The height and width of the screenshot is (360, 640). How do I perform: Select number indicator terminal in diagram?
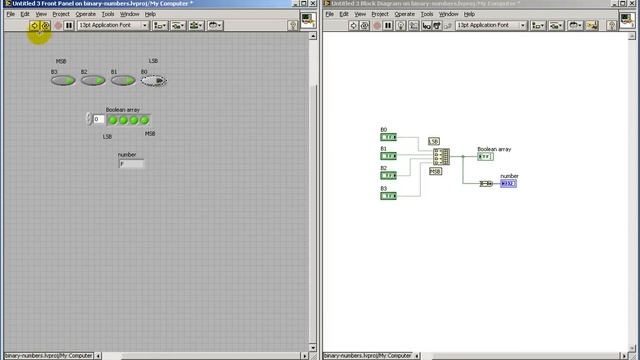[509, 184]
